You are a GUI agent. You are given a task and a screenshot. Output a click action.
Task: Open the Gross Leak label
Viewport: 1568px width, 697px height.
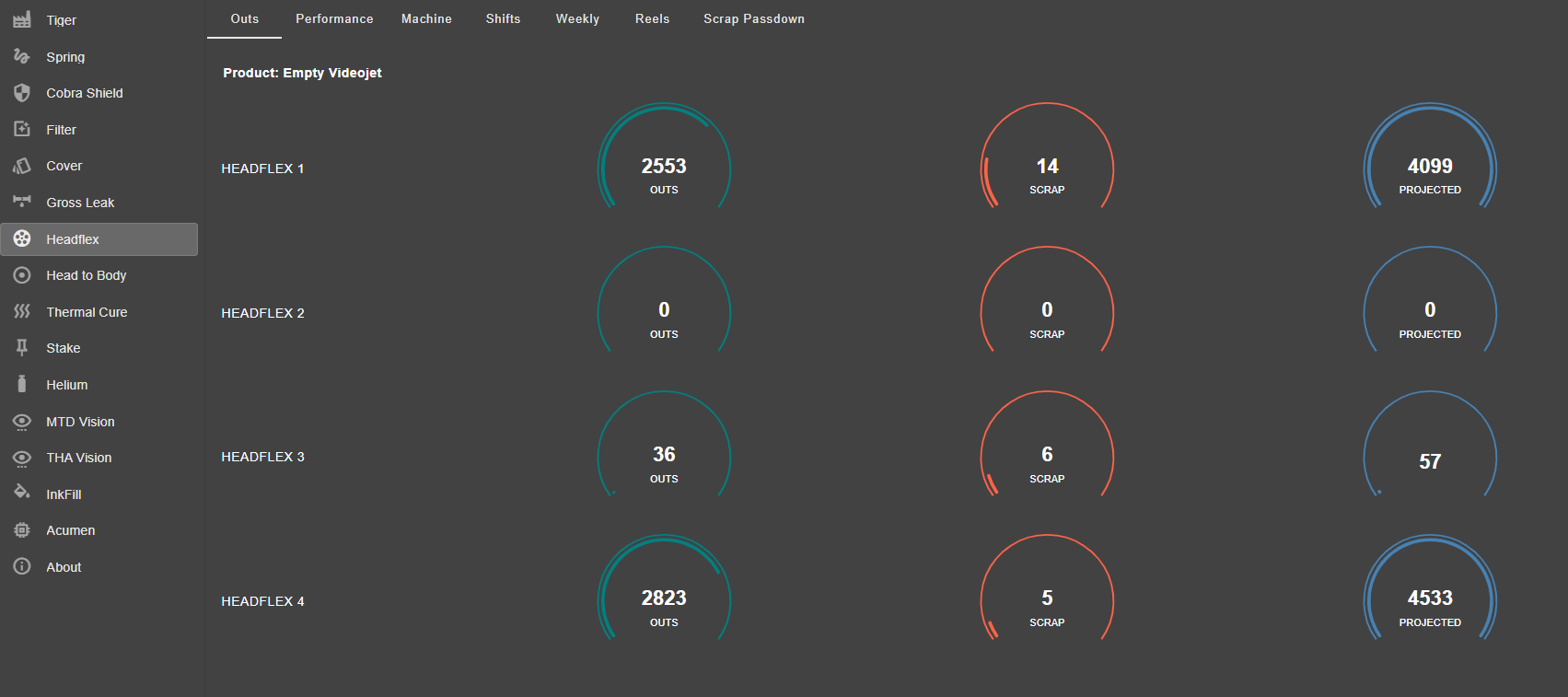point(81,203)
